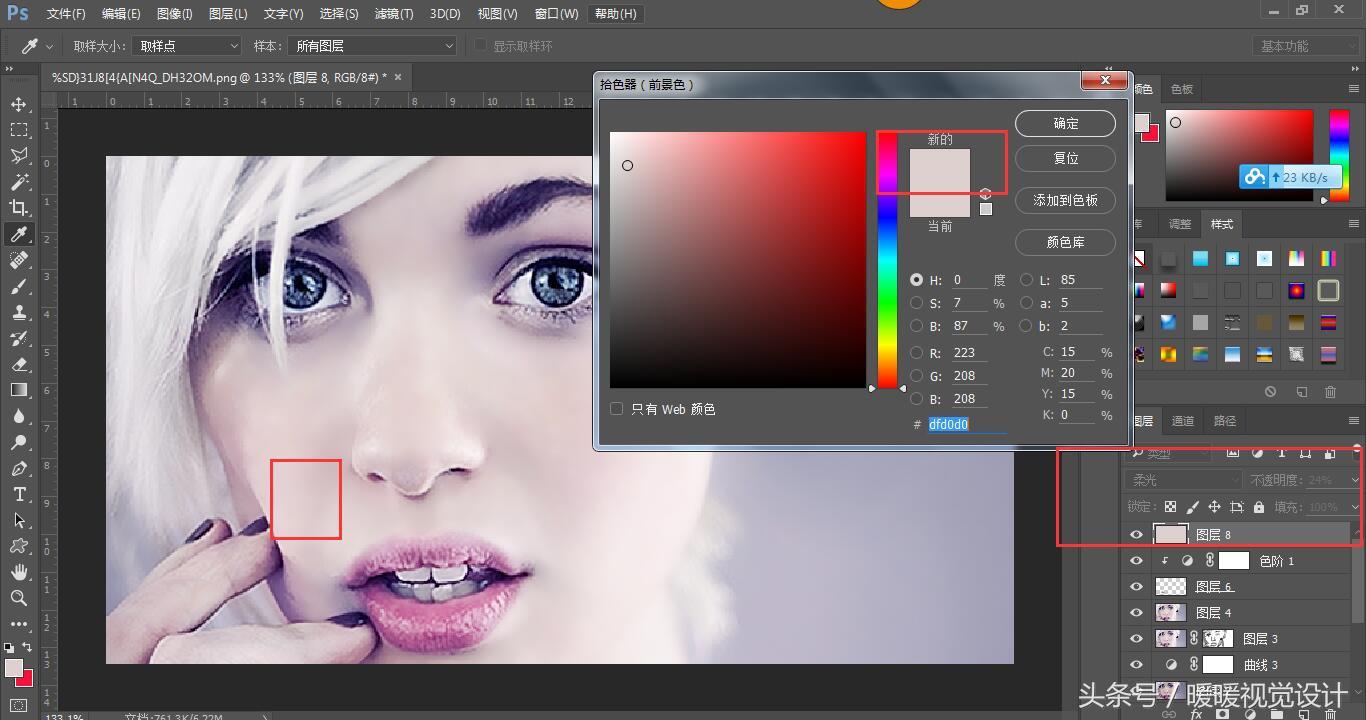Select the H hue radio button
The image size is (1366, 720).
916,280
